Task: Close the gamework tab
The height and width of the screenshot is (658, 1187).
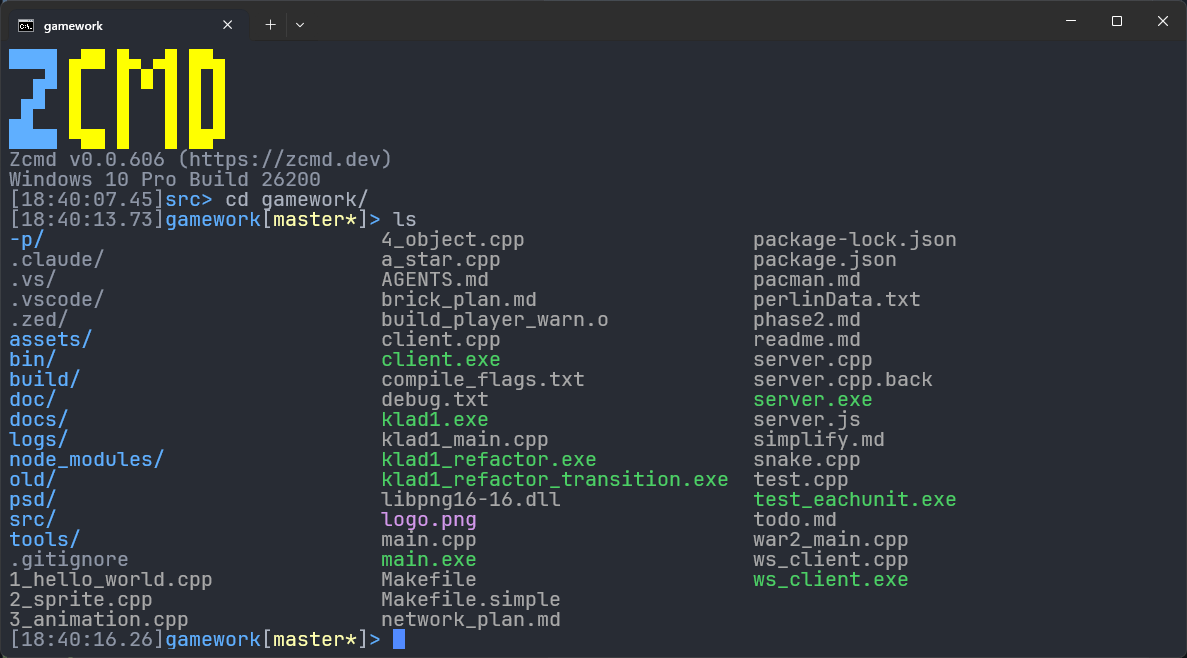Action: [x=227, y=25]
